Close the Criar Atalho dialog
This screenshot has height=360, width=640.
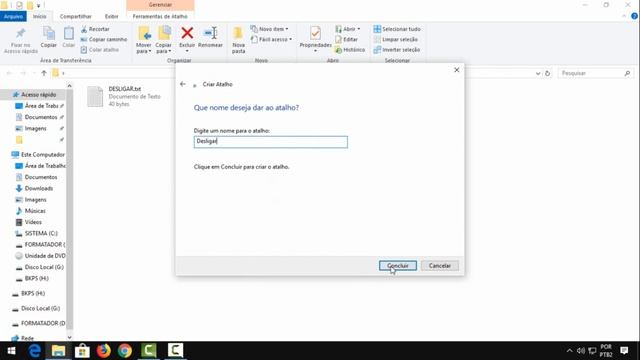point(456,70)
